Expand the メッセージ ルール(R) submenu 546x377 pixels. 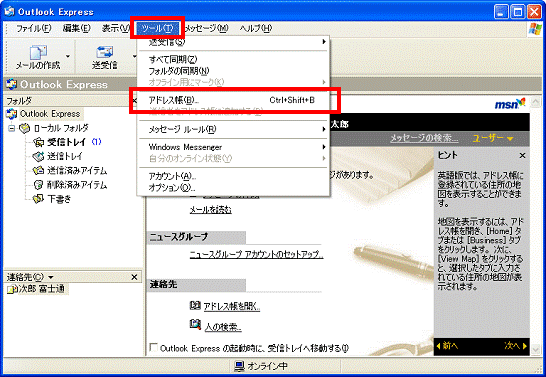coord(233,129)
